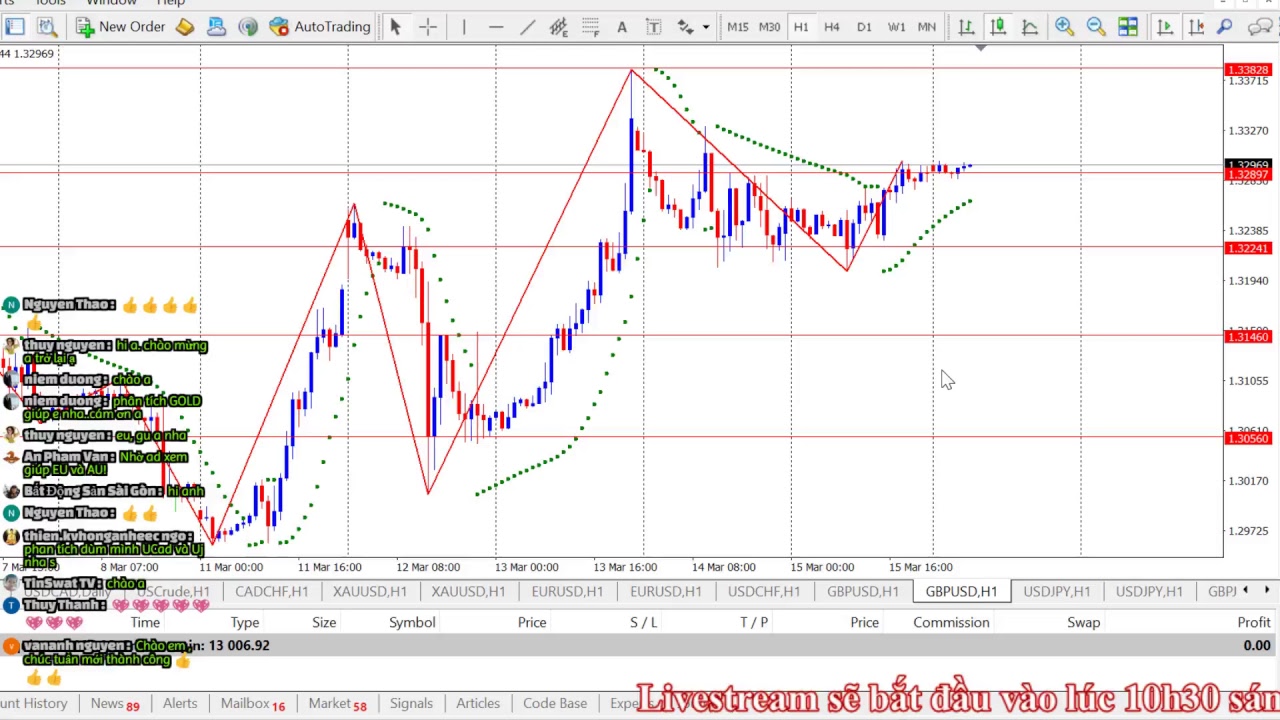
Task: Open the Mailbox terminal tab
Action: 253,704
